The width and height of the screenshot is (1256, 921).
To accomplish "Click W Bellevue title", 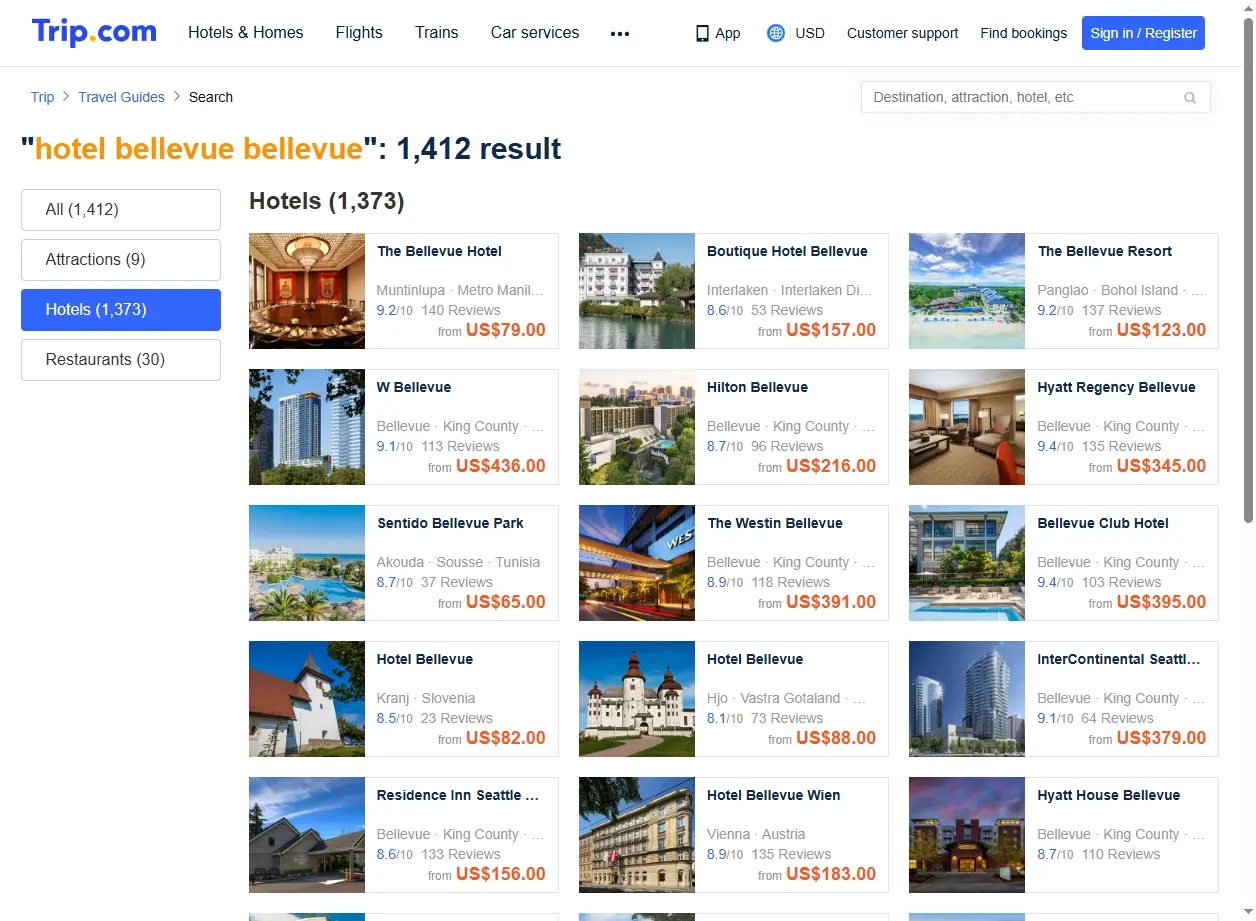I will click(x=414, y=388).
